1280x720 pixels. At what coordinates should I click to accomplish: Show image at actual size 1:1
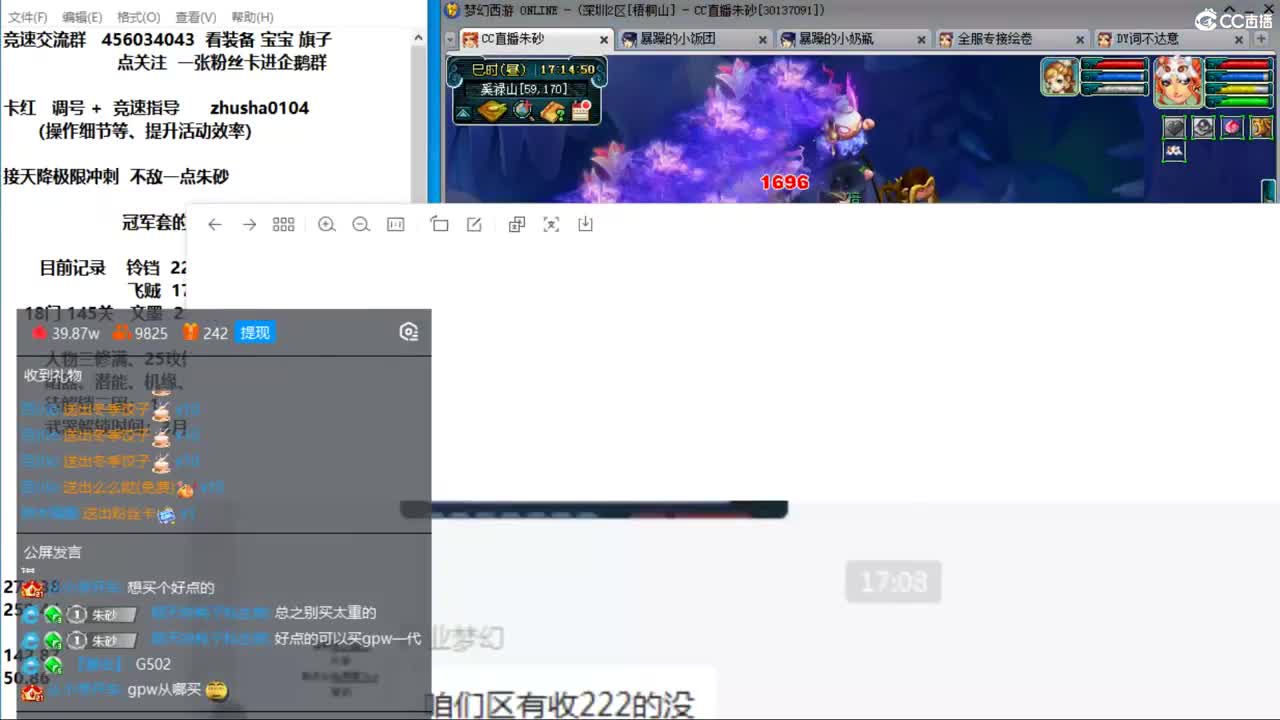click(396, 225)
